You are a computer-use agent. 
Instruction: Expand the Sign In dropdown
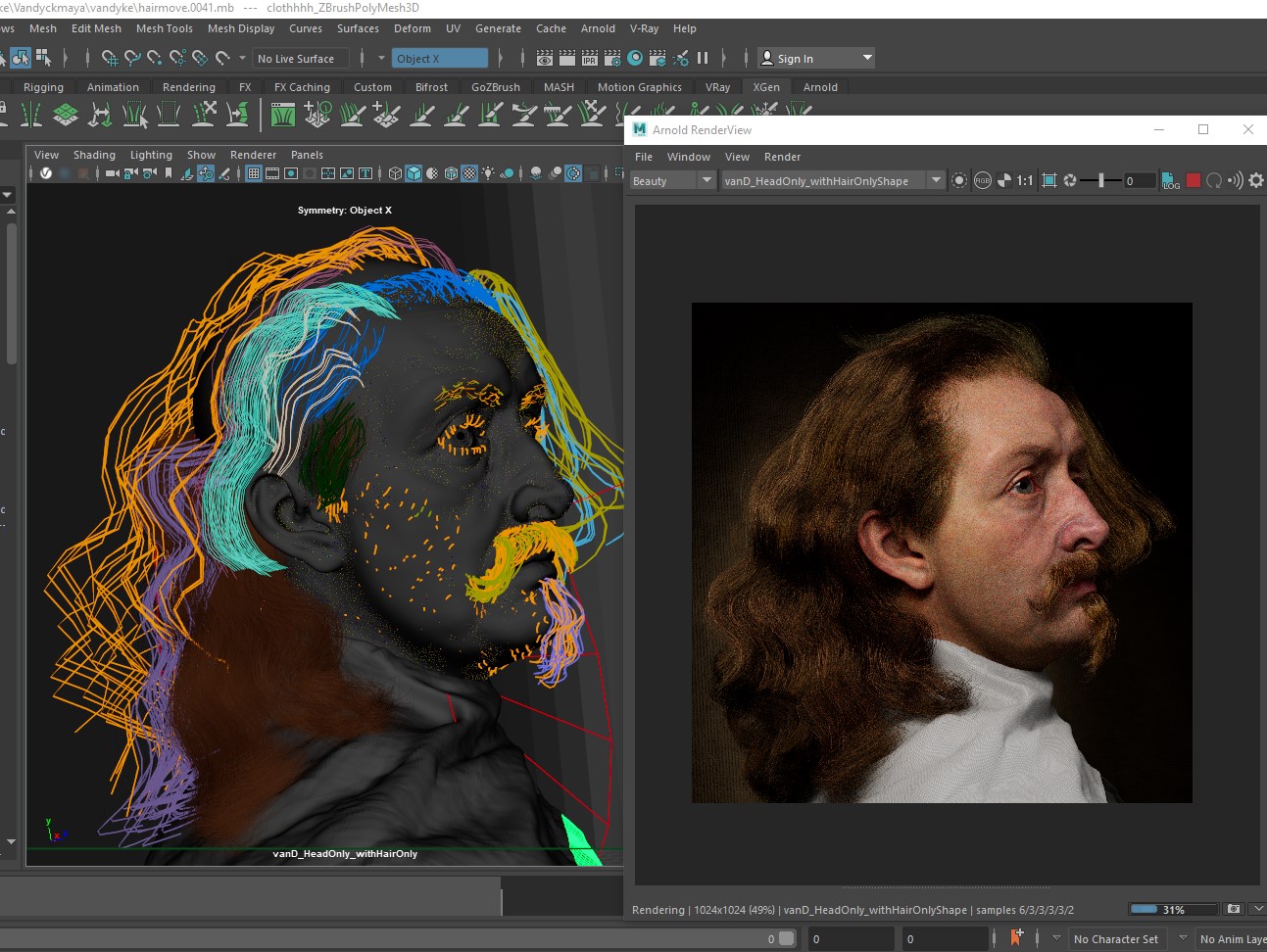[x=867, y=58]
